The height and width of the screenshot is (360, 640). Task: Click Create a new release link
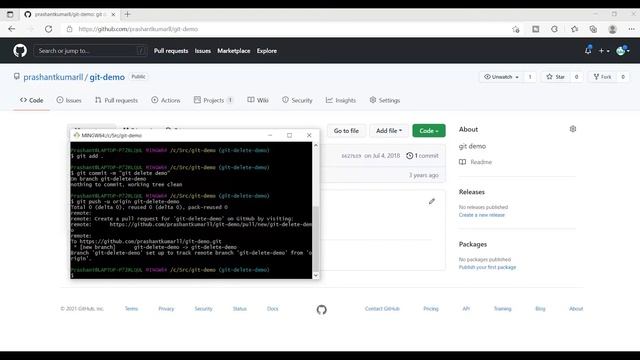coord(482,215)
